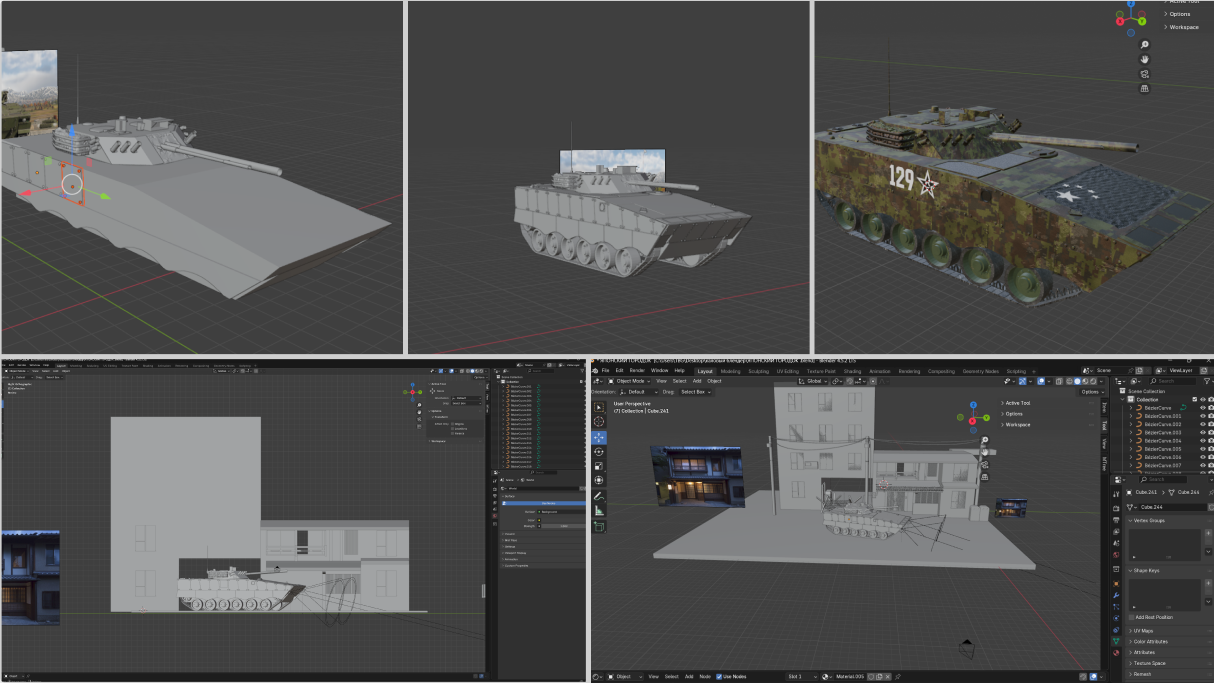Open the Orientation Default dropdown
The image size is (1214, 683).
click(639, 392)
